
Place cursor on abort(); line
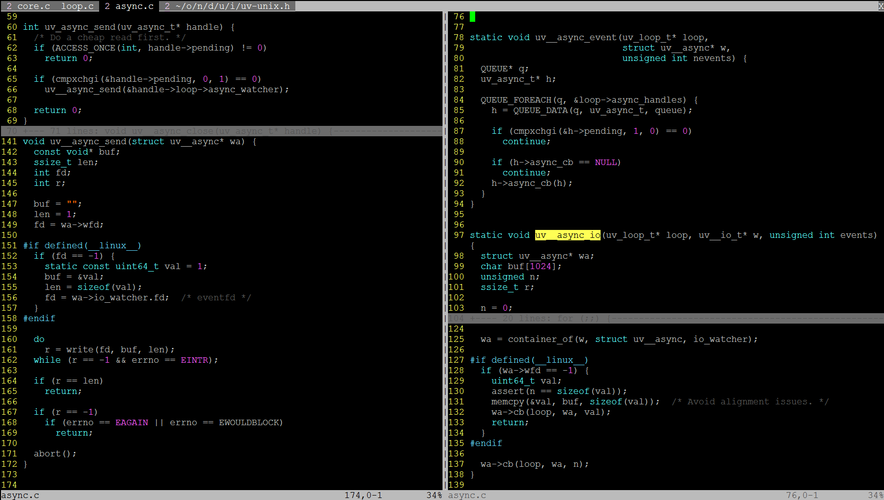pyautogui.click(x=54, y=453)
